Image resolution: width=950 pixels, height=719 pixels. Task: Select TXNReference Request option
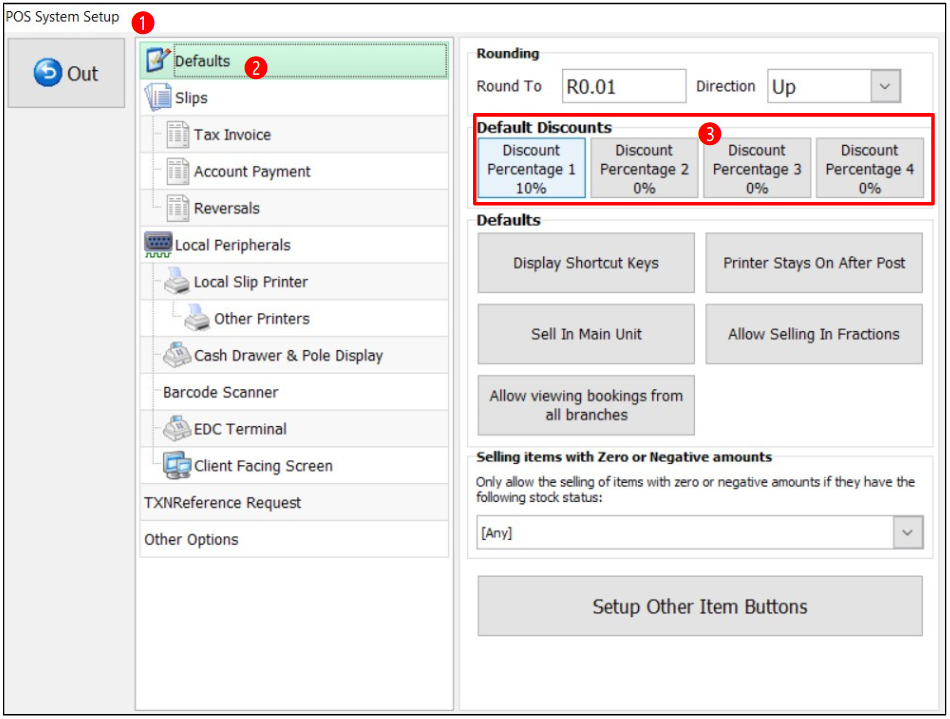click(294, 503)
